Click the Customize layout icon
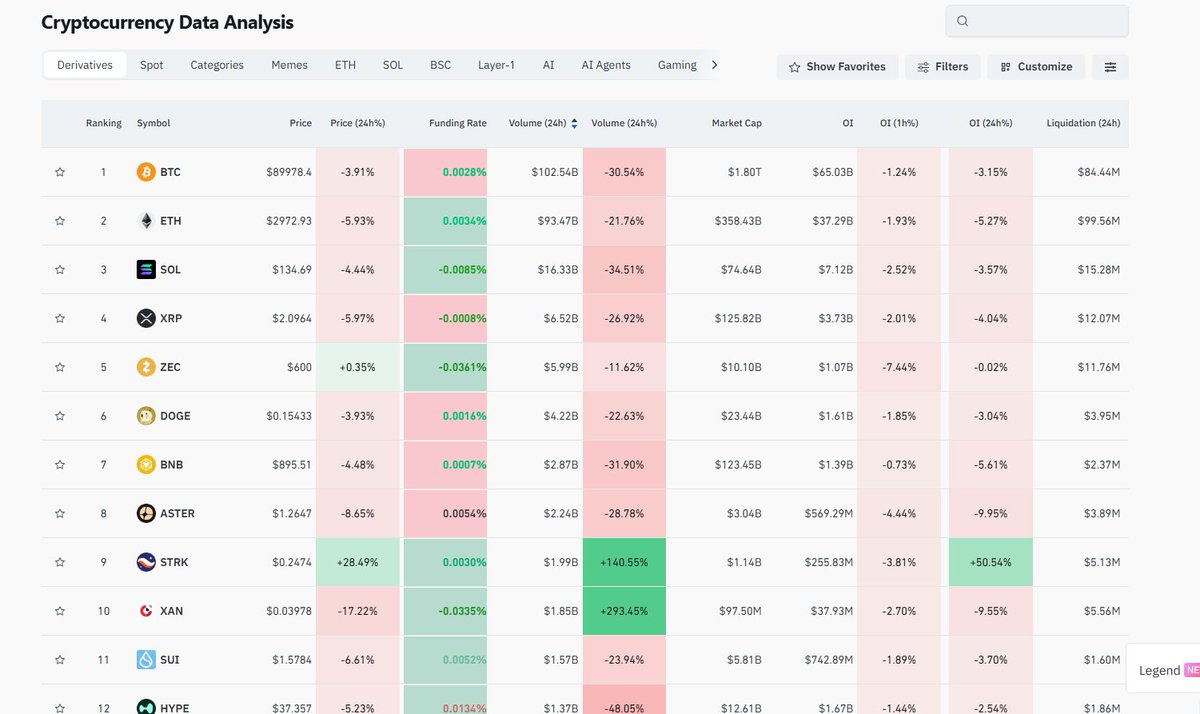Screen dimensions: 1200x714 coord(1035,66)
